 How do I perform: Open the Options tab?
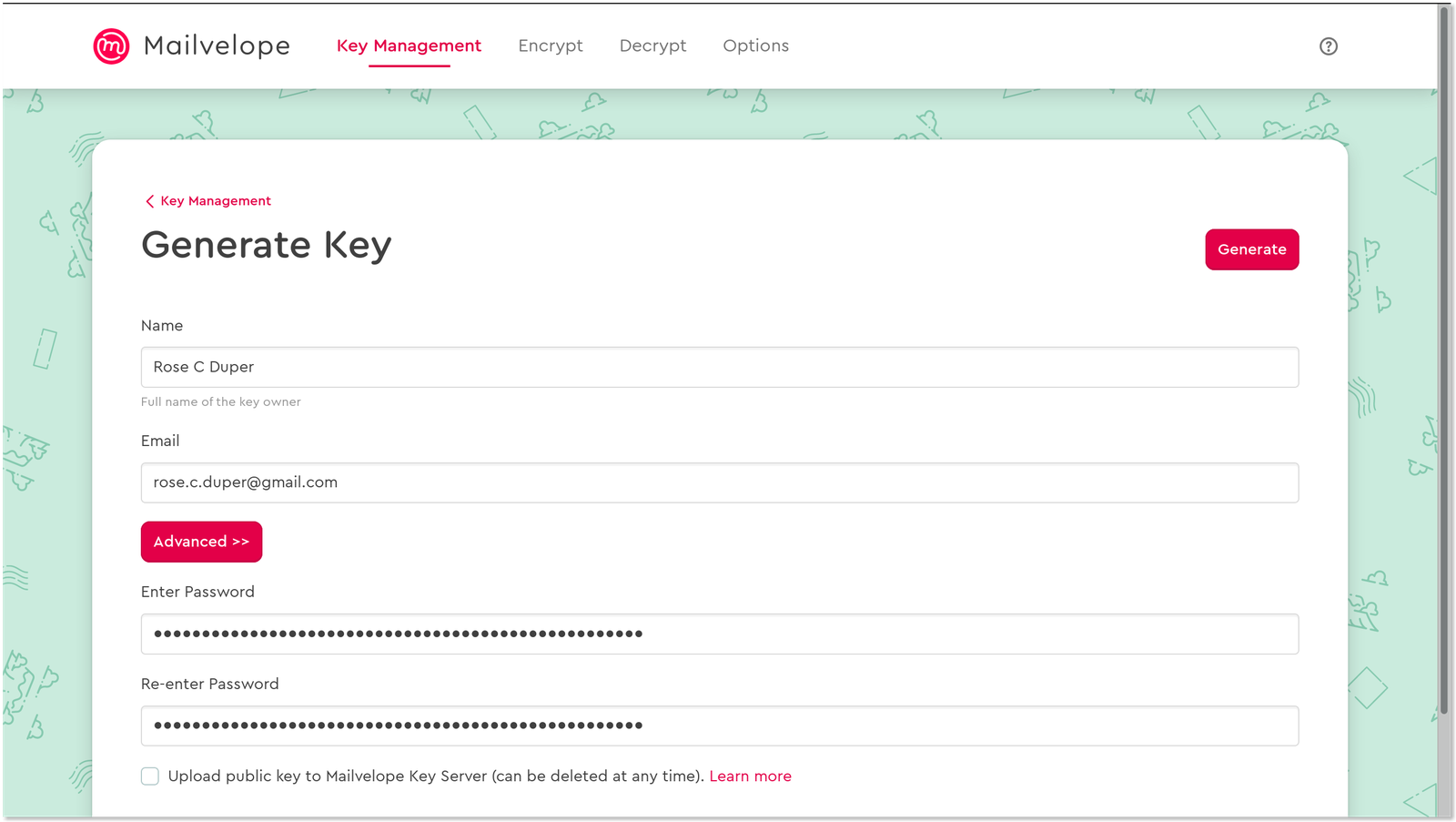[x=755, y=46]
